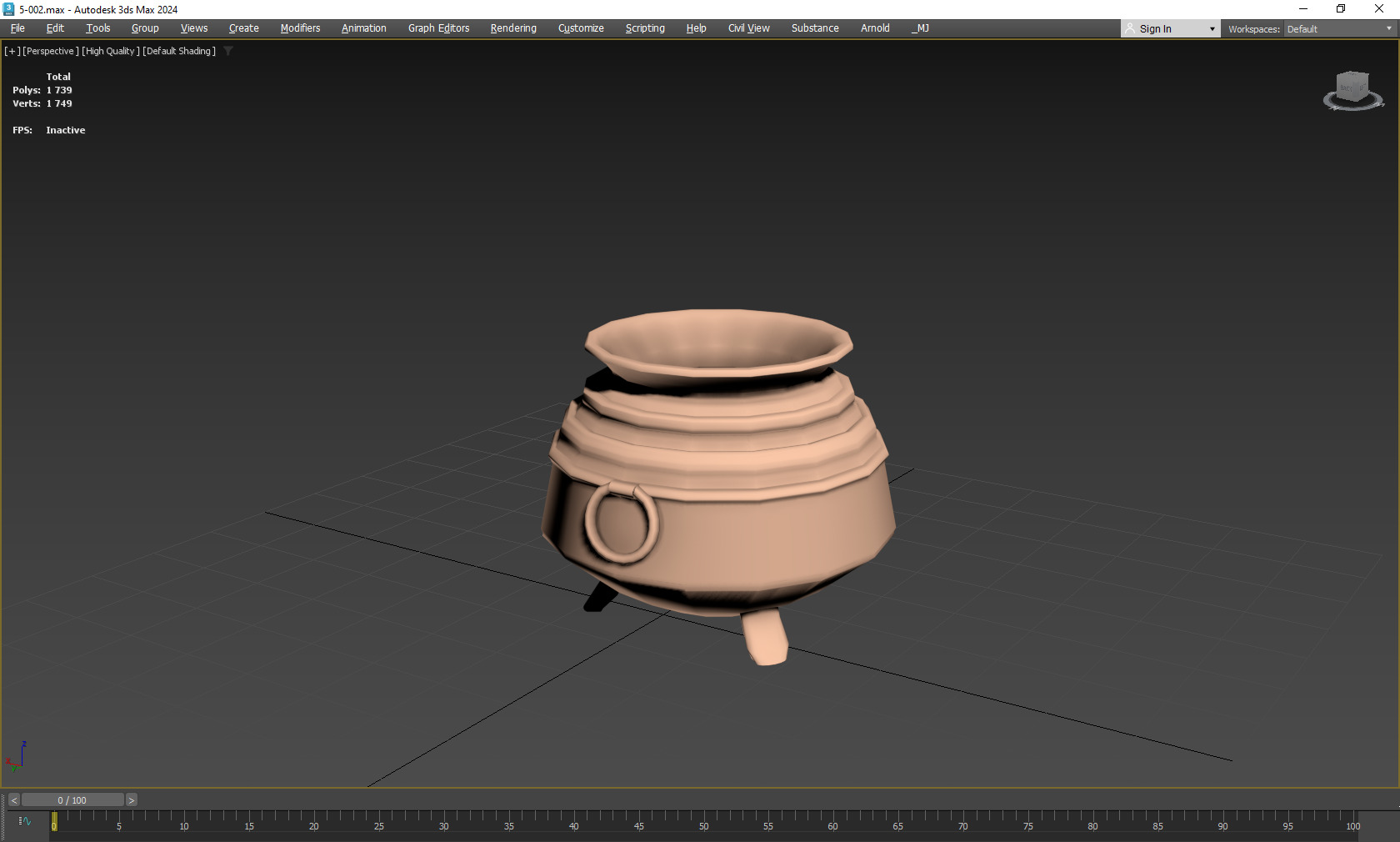Click the Polys count 1 739 statistic
Screen dimensions: 1400x842
point(42,90)
